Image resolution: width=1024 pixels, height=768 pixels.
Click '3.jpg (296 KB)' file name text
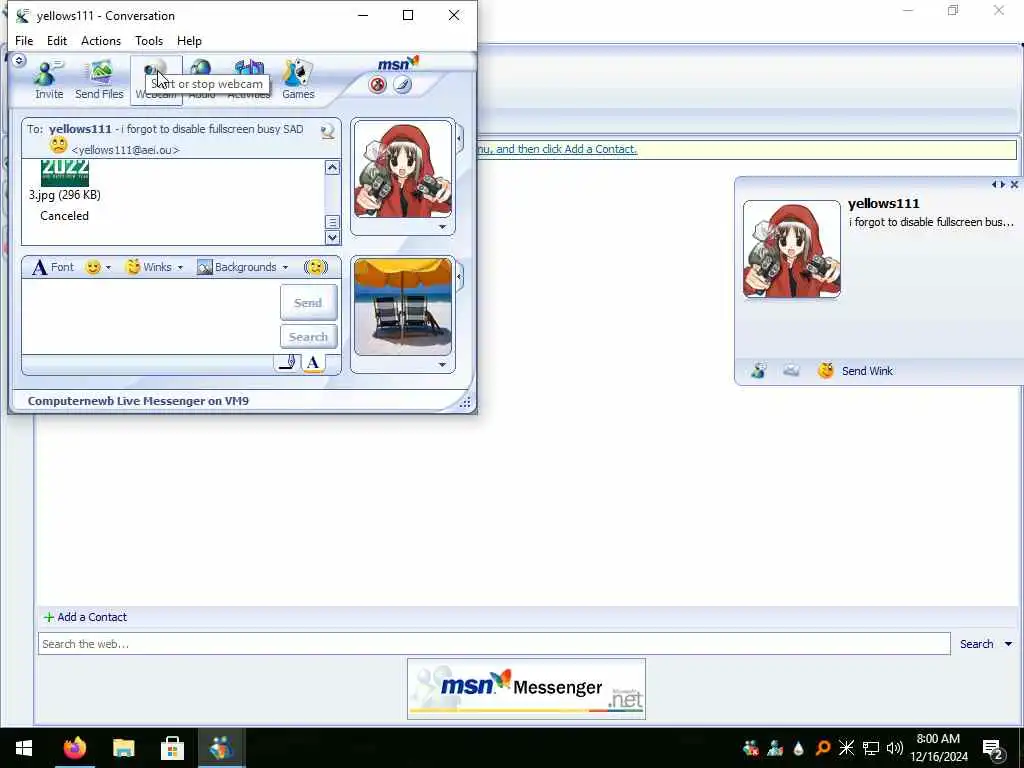(x=65, y=195)
